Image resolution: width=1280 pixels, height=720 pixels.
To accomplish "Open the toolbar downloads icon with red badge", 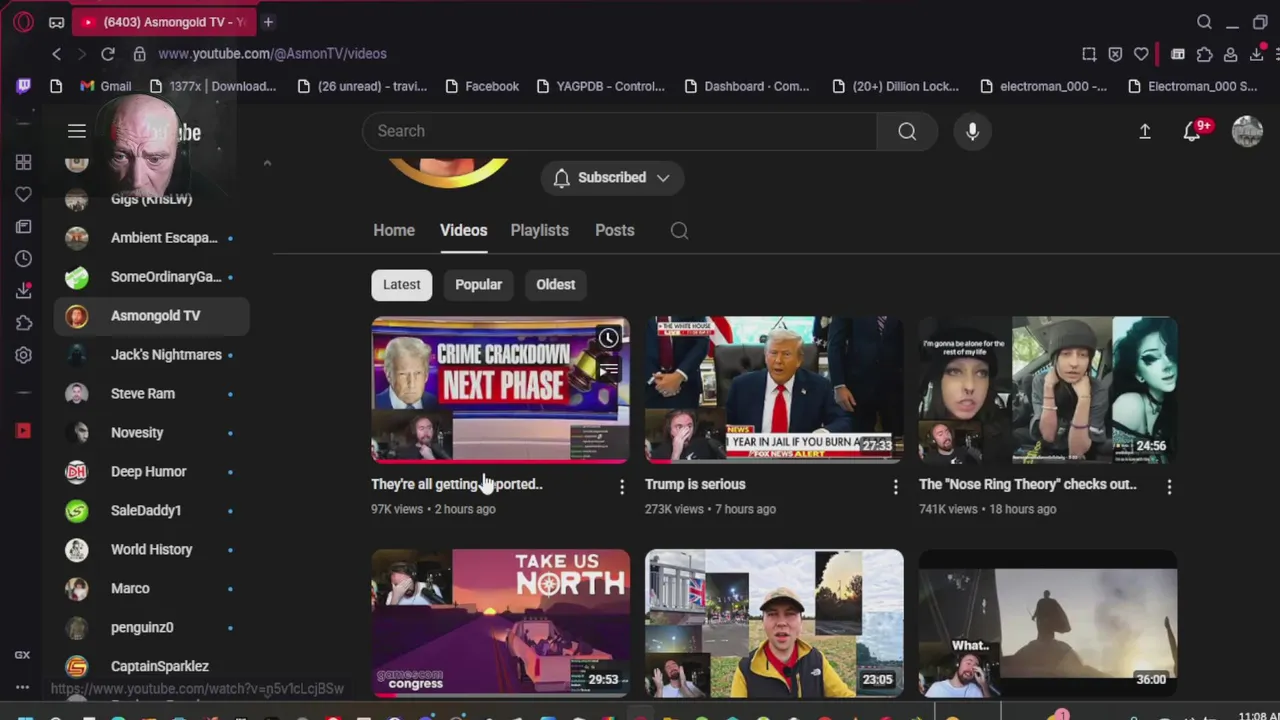I will click(1257, 54).
